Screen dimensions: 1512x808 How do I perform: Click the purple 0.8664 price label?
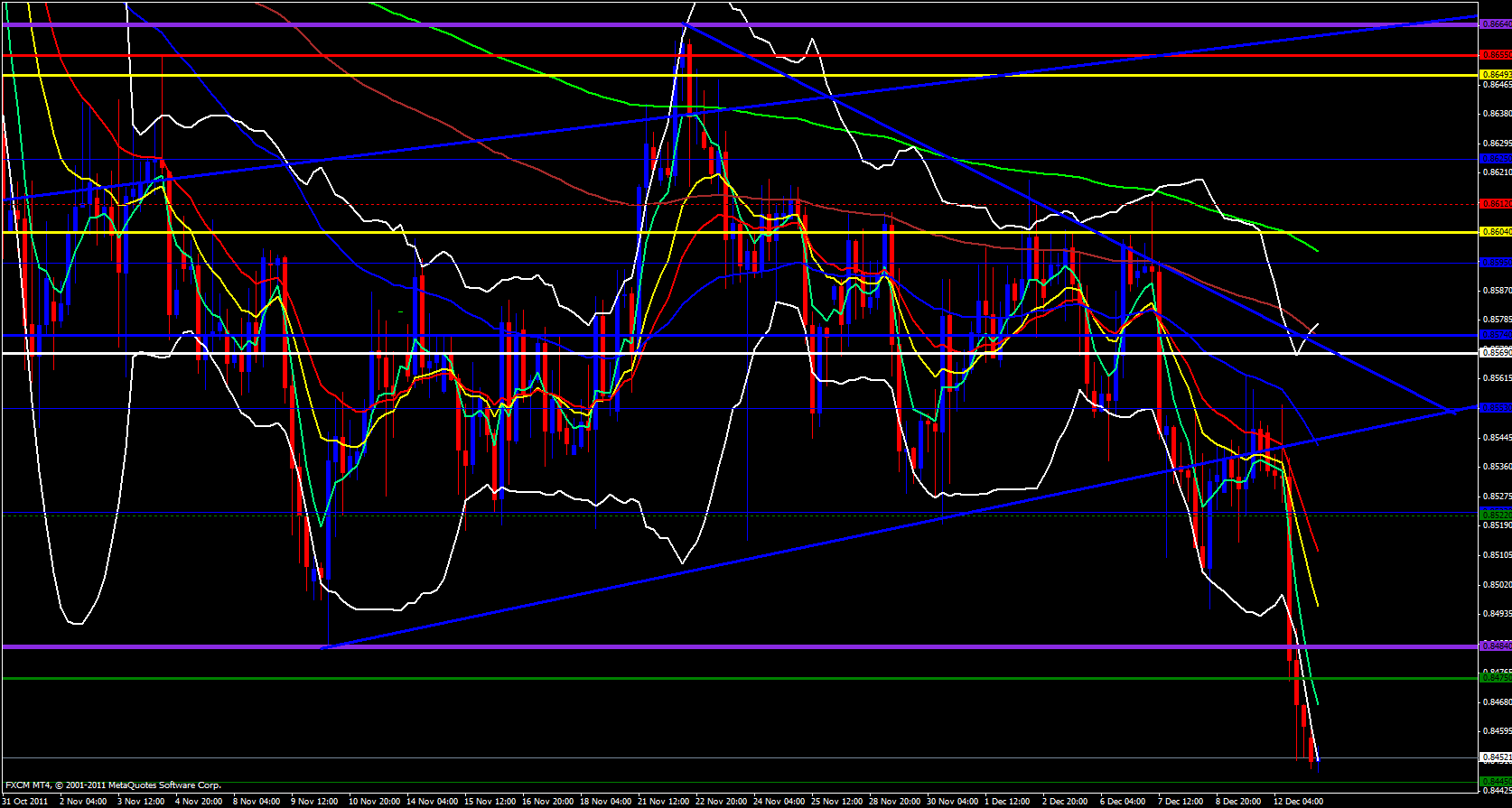click(x=1495, y=24)
